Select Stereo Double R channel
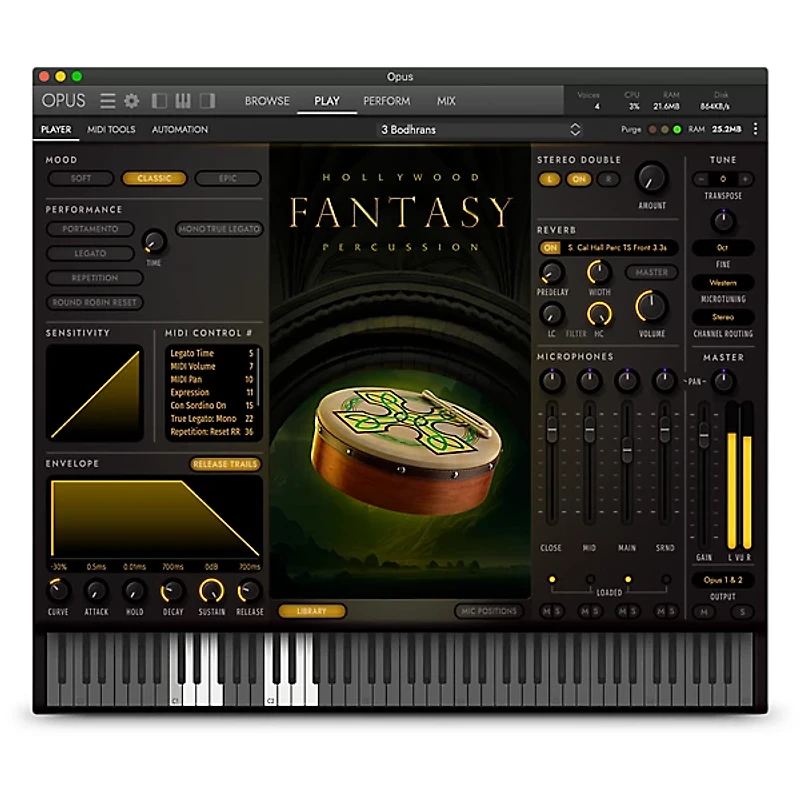Image resolution: width=800 pixels, height=800 pixels. [608, 179]
